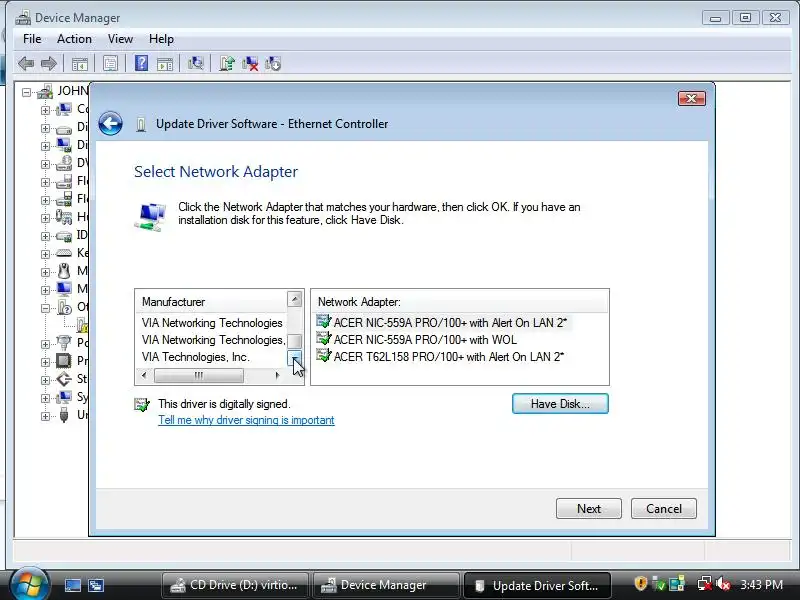Click the 3:43 PM taskbar clock
Screen dimensions: 800x600
pyautogui.click(x=762, y=584)
